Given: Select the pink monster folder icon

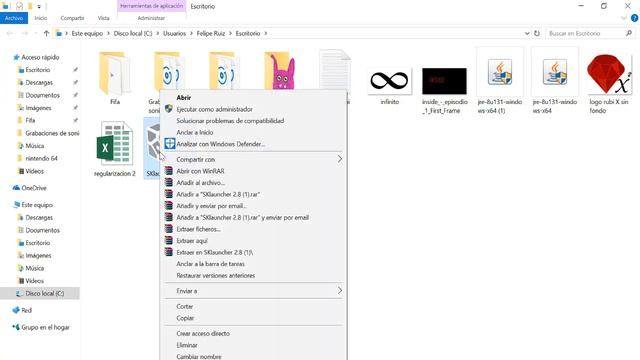Looking at the screenshot, I should click(x=279, y=71).
